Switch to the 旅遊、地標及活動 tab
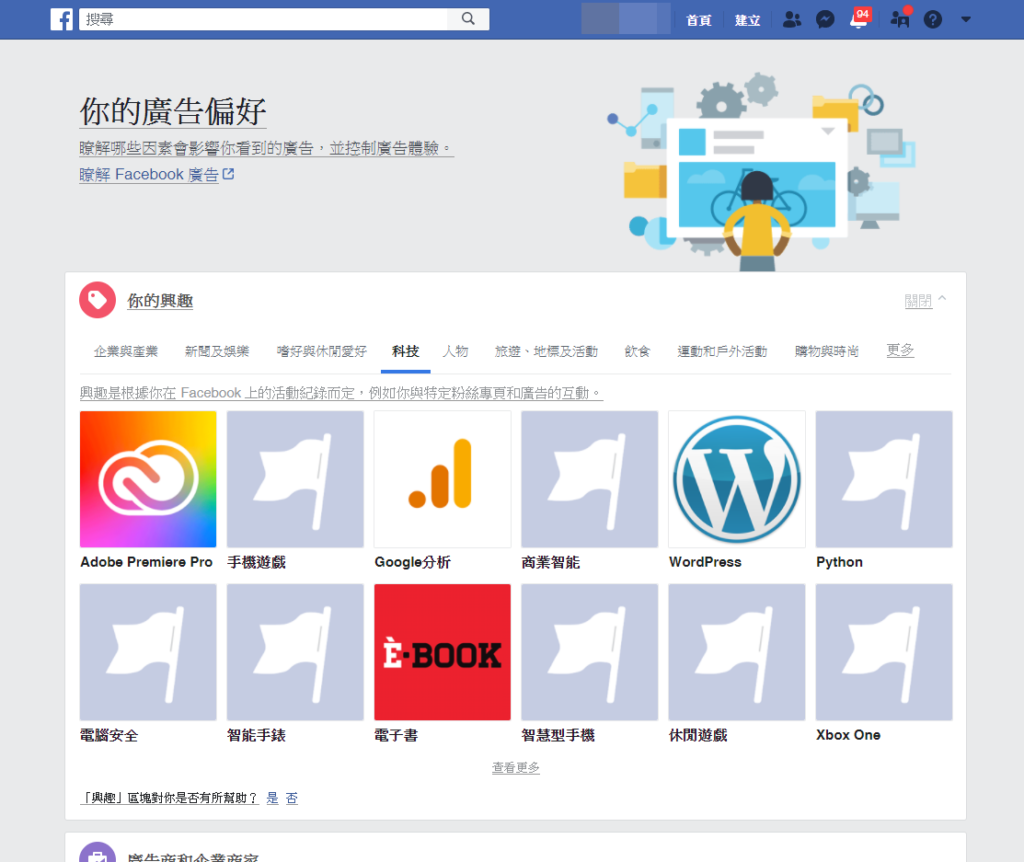 pos(546,351)
